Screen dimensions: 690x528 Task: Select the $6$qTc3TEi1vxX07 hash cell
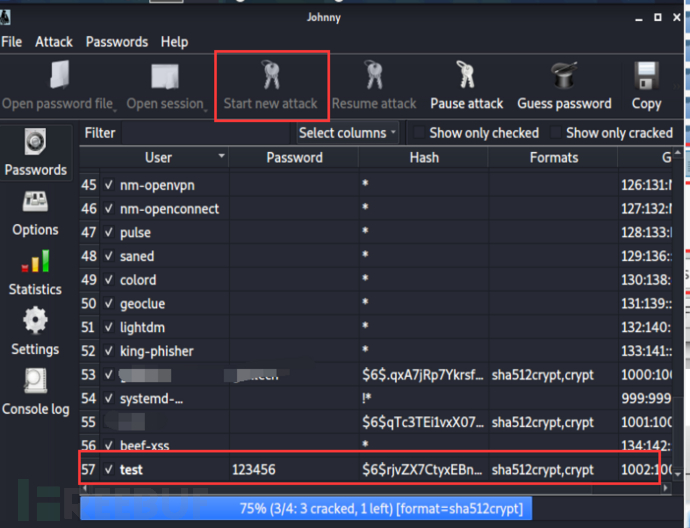click(x=423, y=422)
